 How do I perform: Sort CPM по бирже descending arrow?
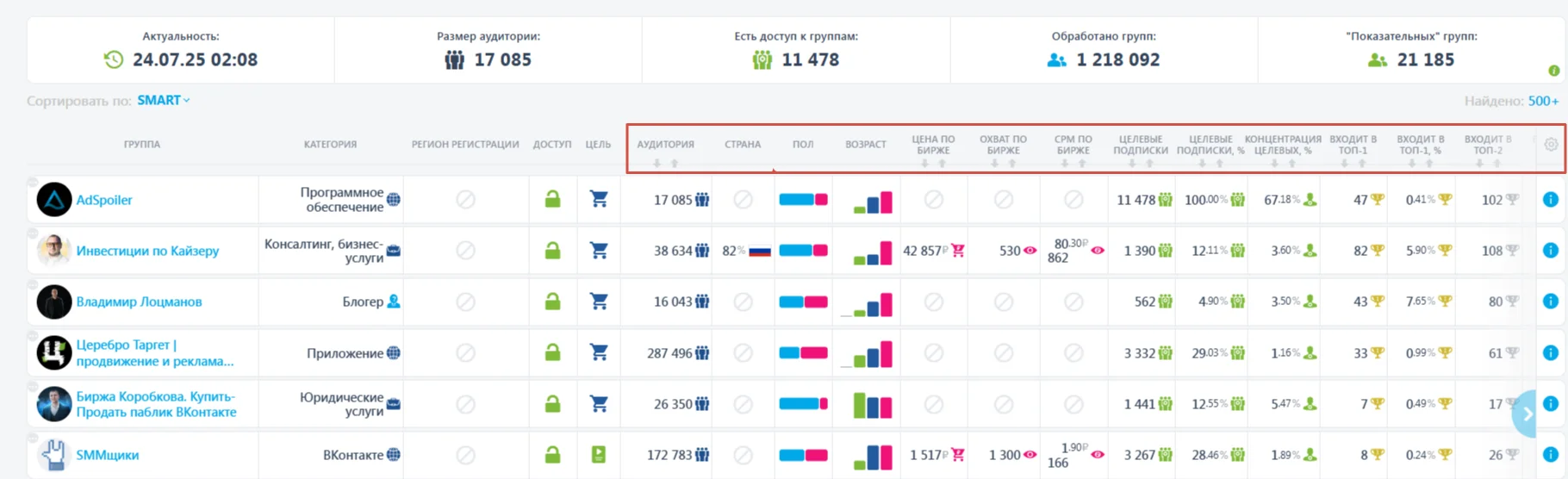tap(1064, 163)
